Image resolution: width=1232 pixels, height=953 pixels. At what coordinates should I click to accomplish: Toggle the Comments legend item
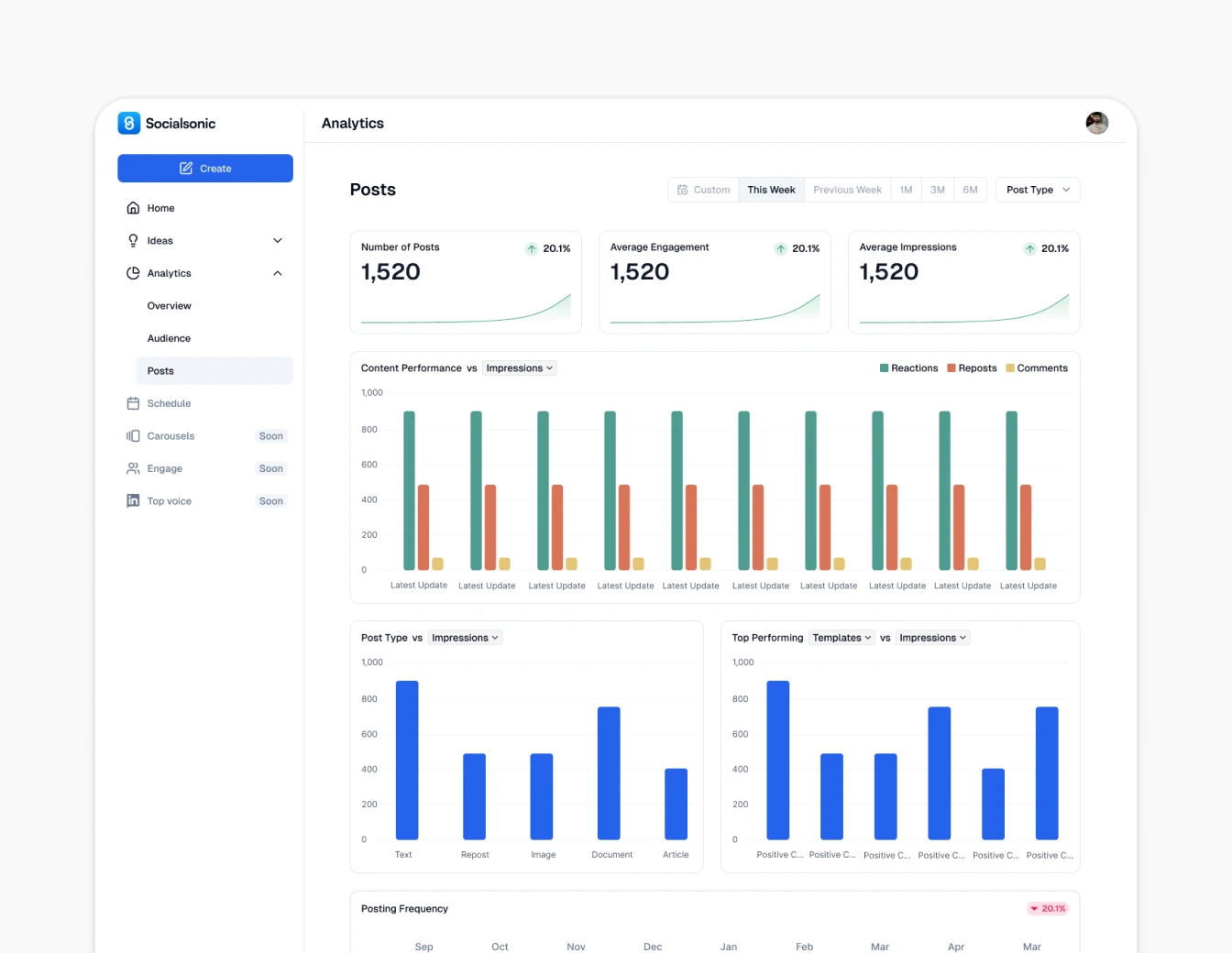click(1036, 367)
